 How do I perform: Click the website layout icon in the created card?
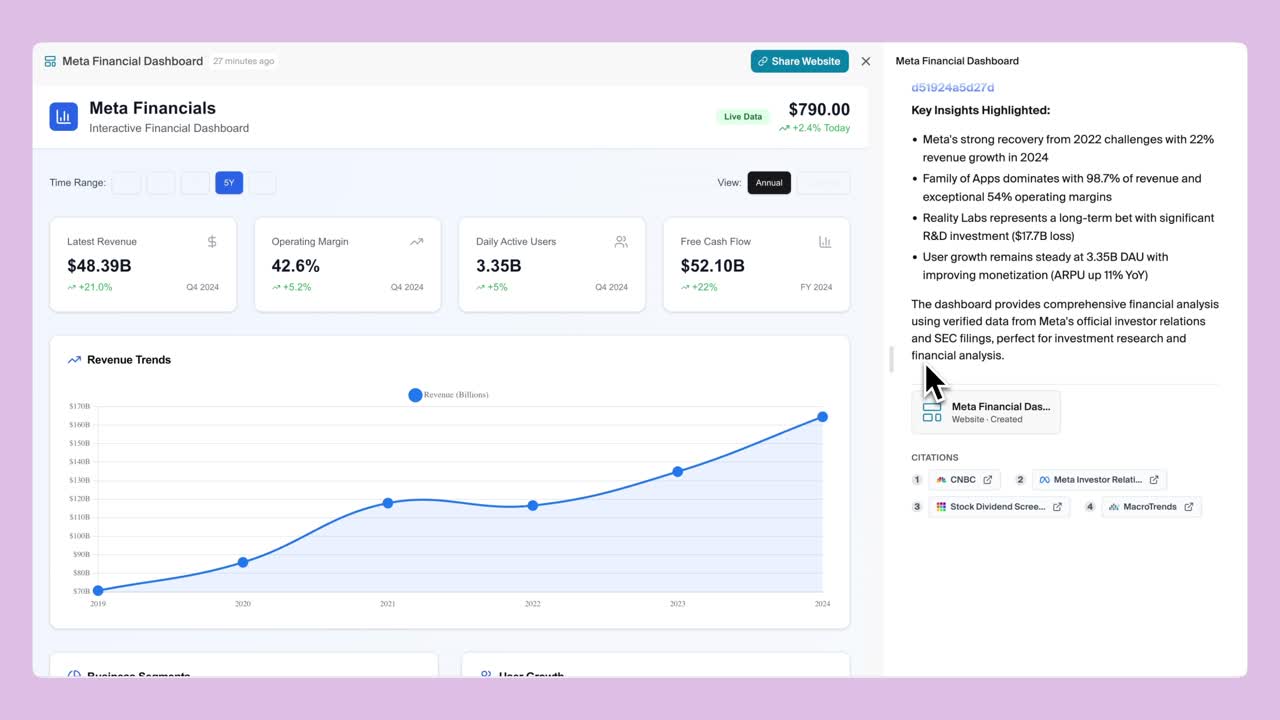[x=932, y=412]
